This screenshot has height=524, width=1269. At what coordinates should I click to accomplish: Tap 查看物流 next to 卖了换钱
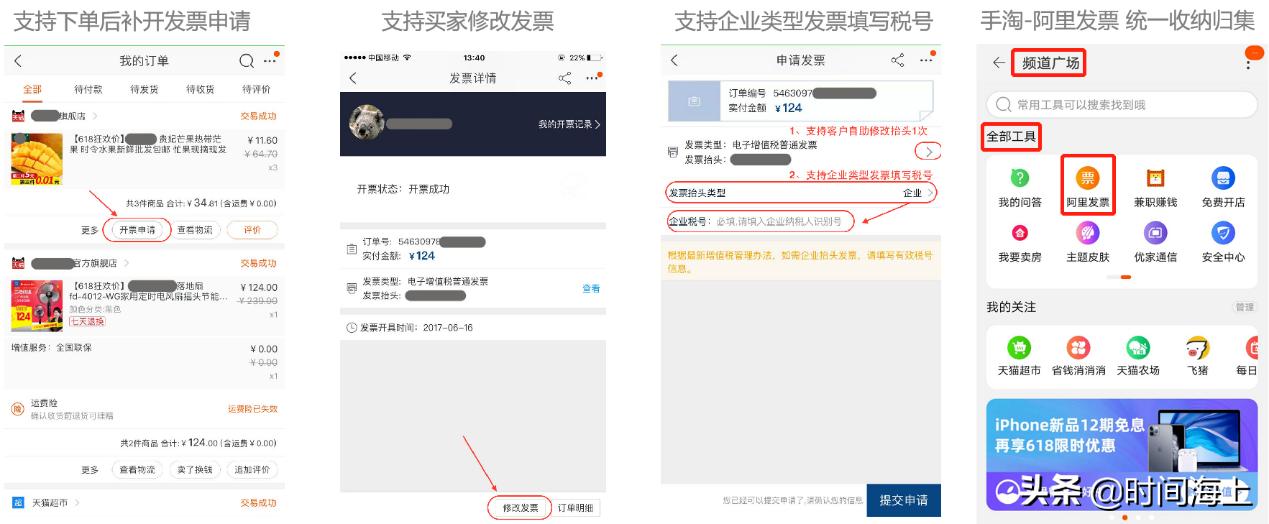point(138,469)
